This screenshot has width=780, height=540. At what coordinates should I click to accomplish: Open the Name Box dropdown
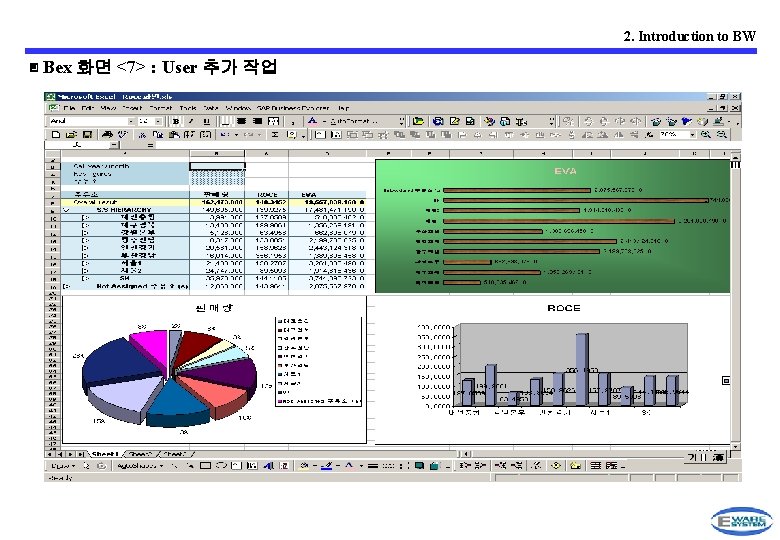point(114,145)
